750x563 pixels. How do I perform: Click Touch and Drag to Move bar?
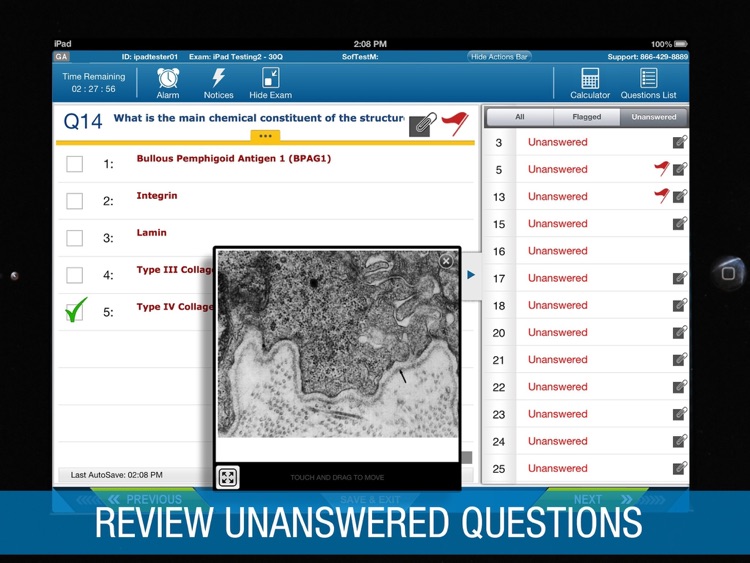[337, 477]
